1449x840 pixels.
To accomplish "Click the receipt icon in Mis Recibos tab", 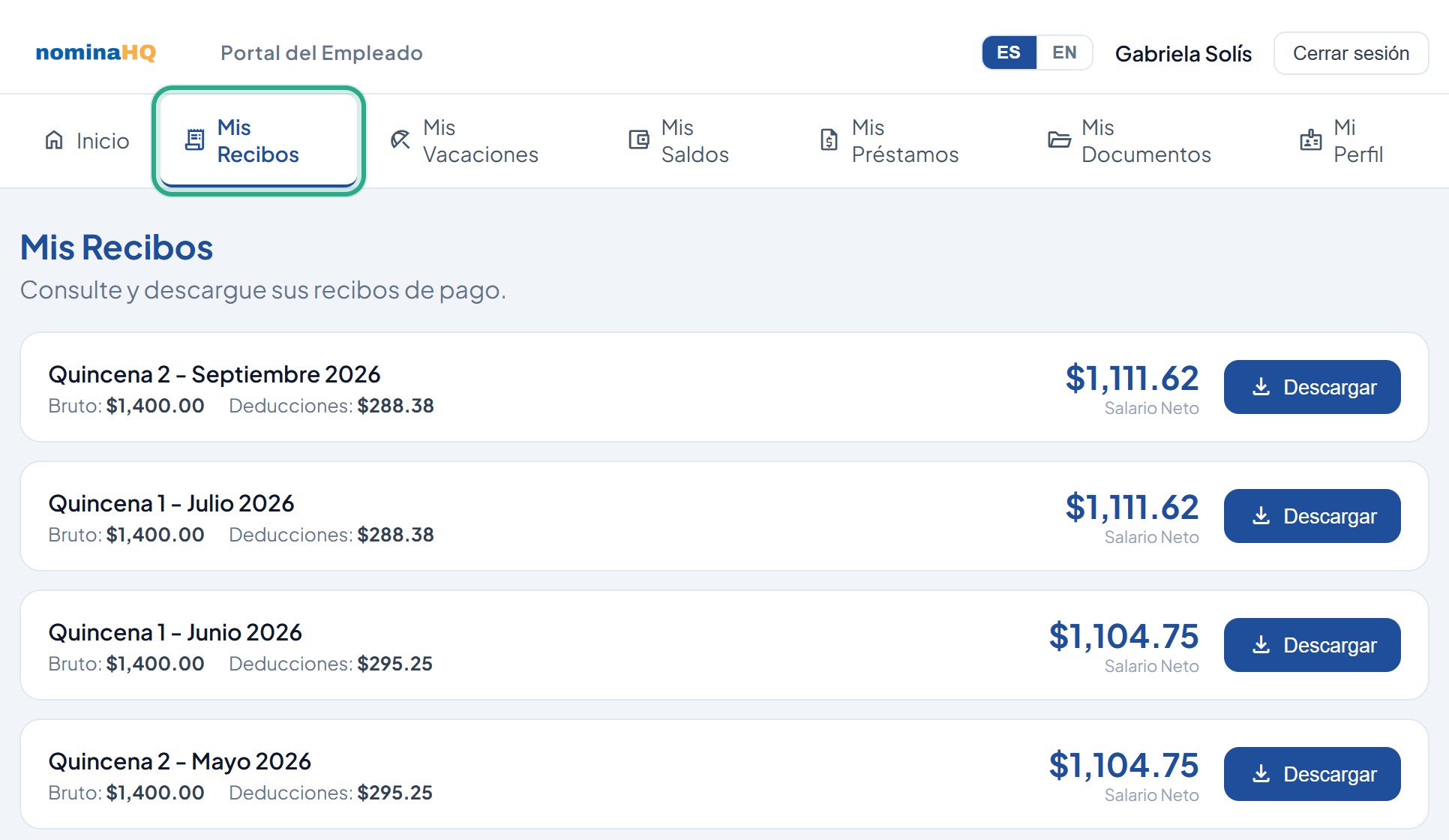I will (194, 140).
